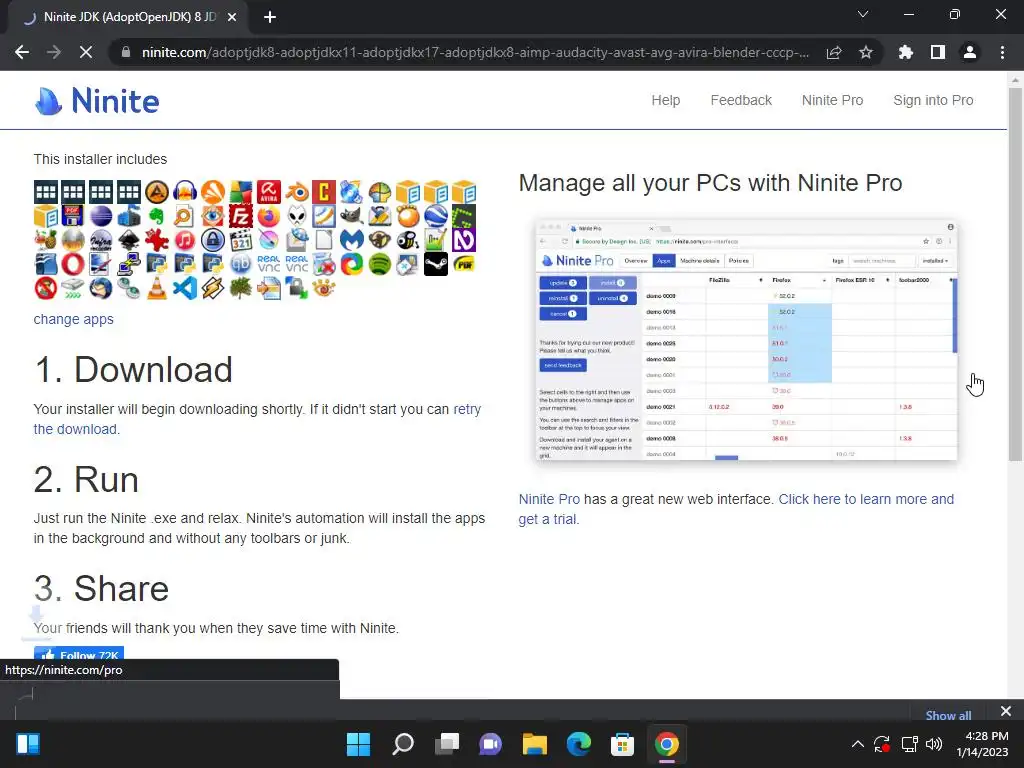
Task: Open the Help page
Action: click(x=665, y=100)
